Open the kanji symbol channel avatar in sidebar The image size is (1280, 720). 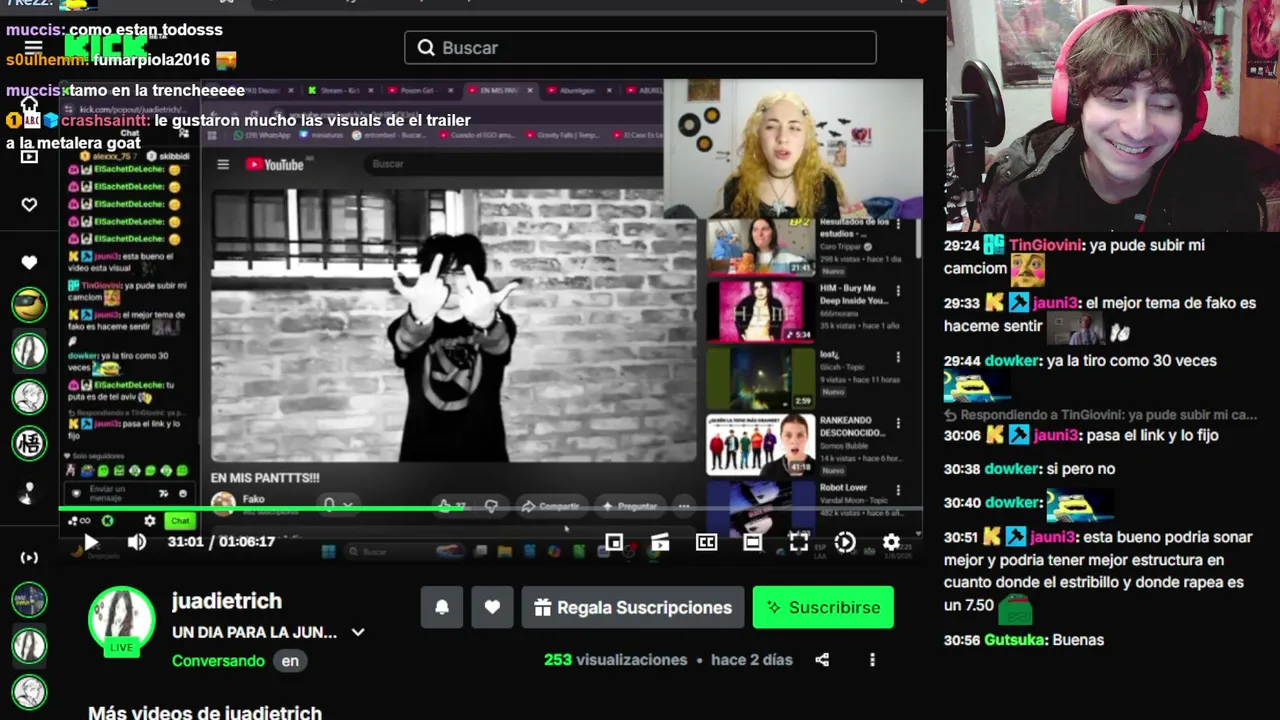[x=29, y=442]
